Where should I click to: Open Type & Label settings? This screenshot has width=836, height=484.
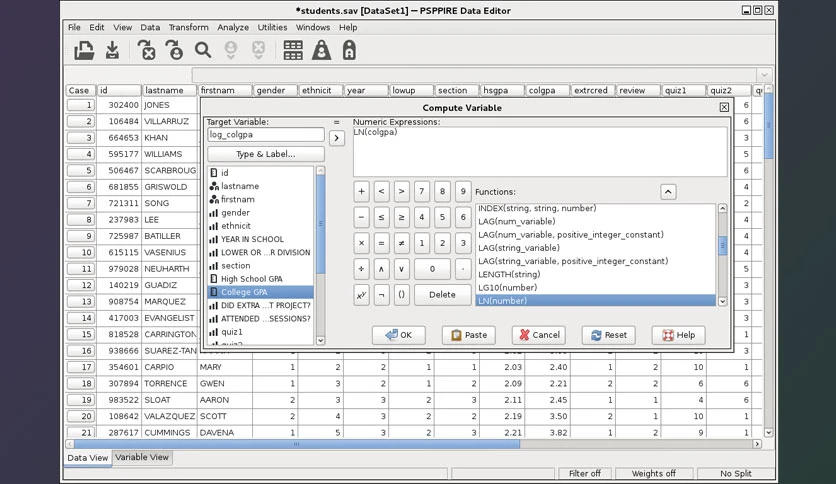click(x=266, y=154)
